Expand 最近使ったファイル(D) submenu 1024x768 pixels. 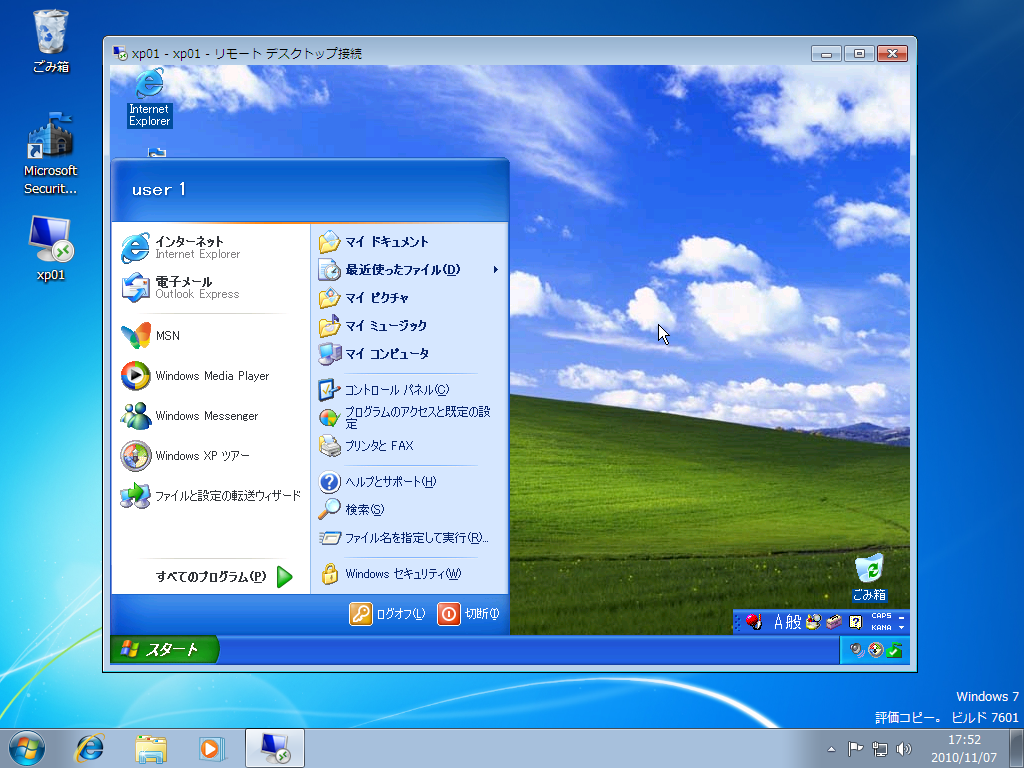pos(409,270)
